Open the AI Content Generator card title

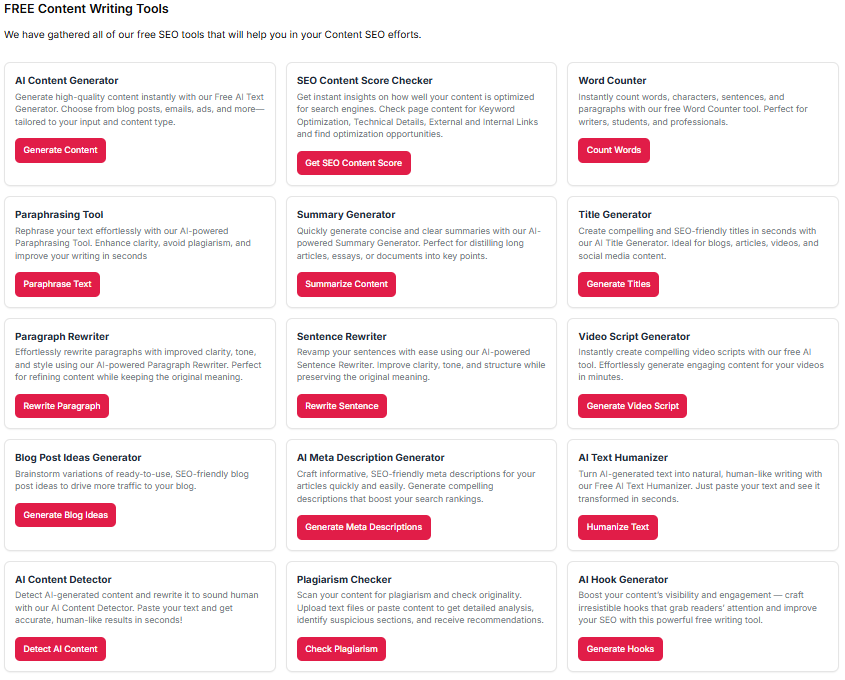67,80
